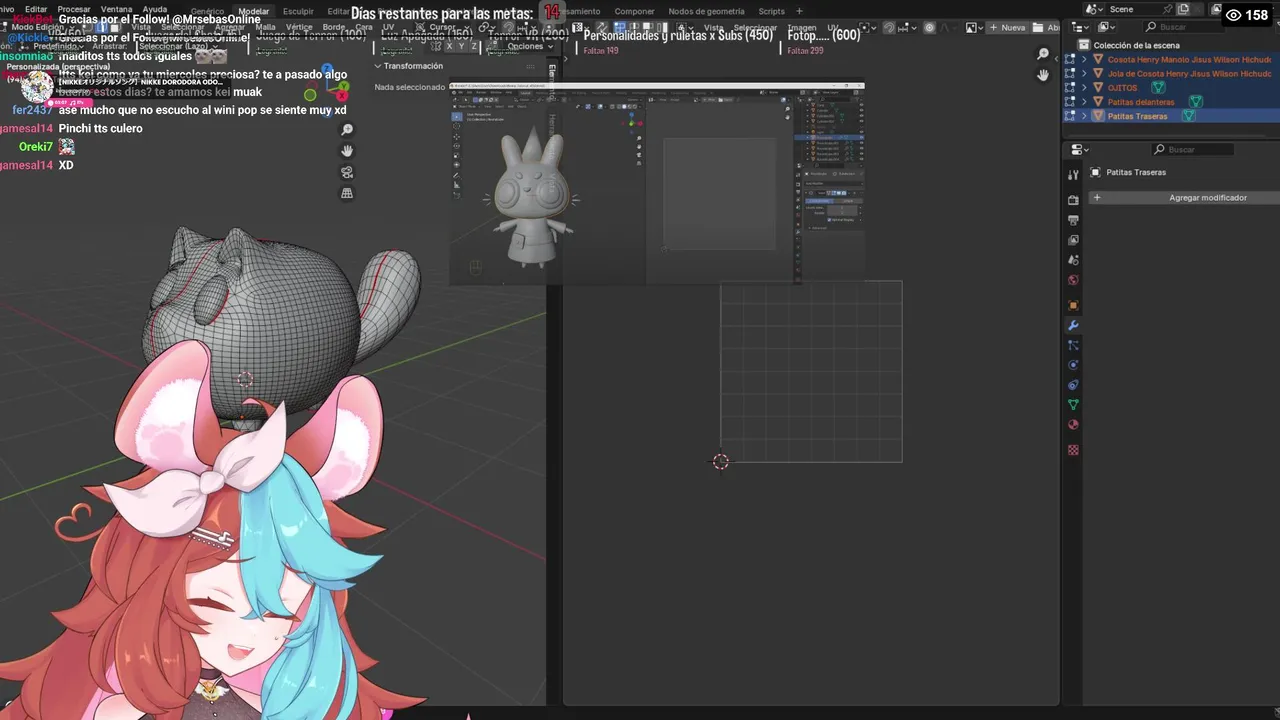Toggle X axis mirror button

point(449,46)
